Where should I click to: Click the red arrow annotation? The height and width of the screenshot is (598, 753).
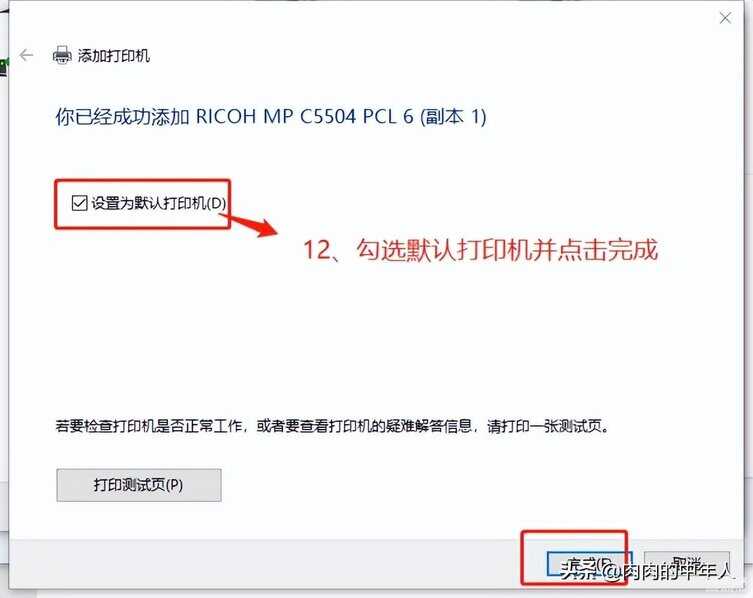tap(249, 225)
